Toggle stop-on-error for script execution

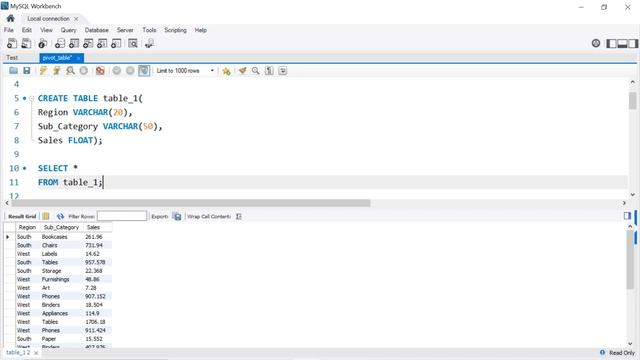tap(100, 71)
